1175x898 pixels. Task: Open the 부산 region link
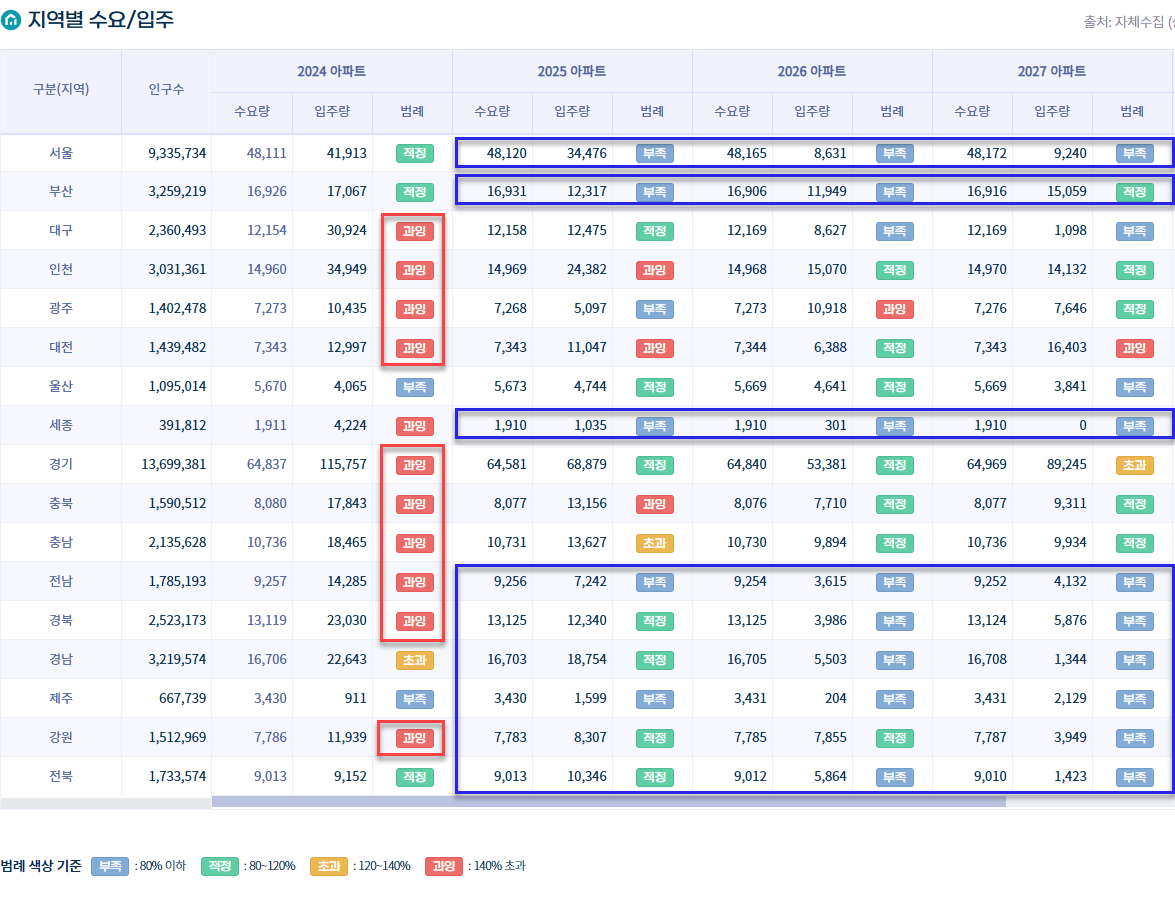[x=61, y=191]
